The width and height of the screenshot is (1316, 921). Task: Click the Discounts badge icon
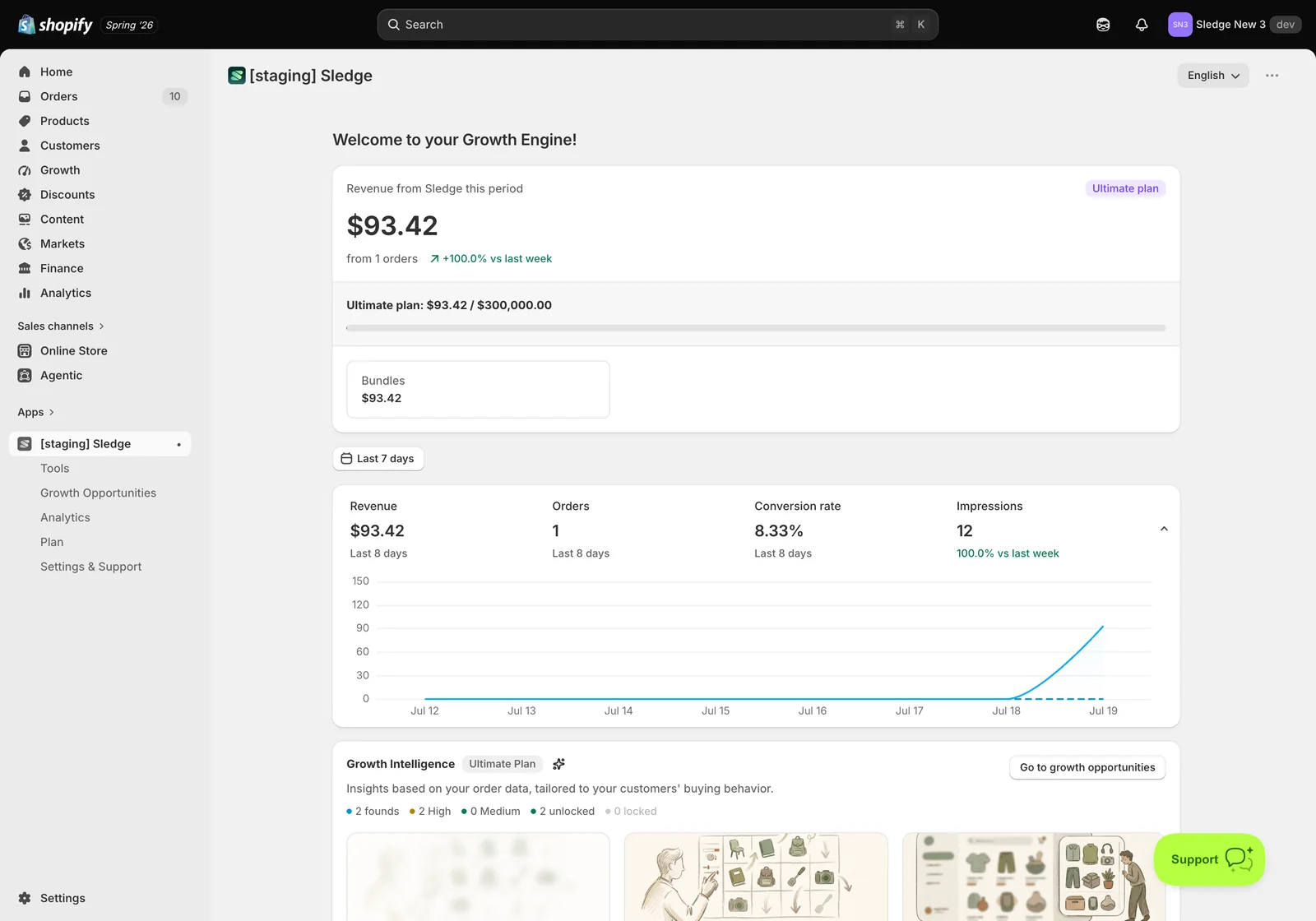(x=25, y=195)
